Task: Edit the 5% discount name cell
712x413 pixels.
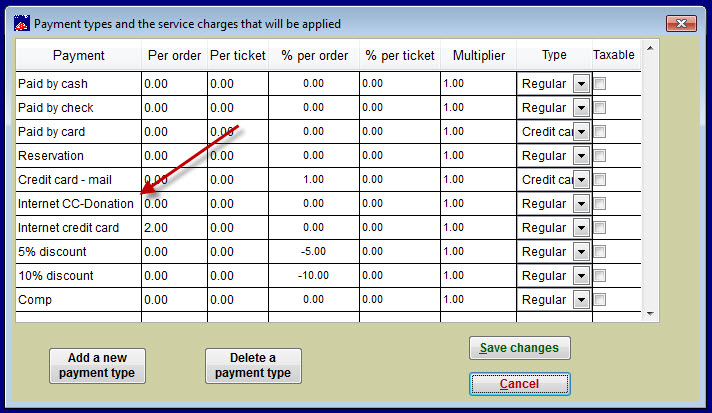Action: tap(79, 252)
